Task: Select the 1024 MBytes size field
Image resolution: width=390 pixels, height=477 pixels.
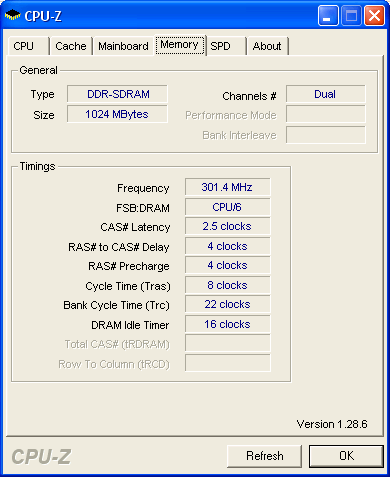Action: tap(117, 114)
